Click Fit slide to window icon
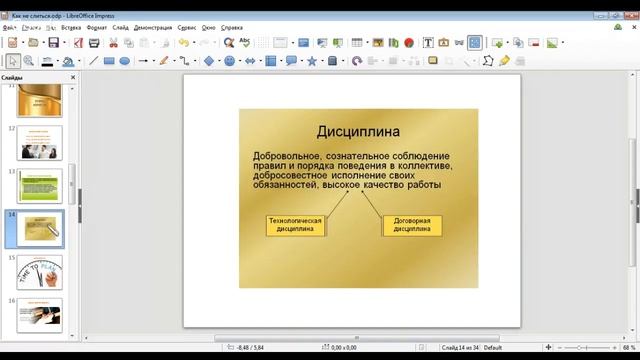The height and width of the screenshot is (360, 640). (548, 347)
